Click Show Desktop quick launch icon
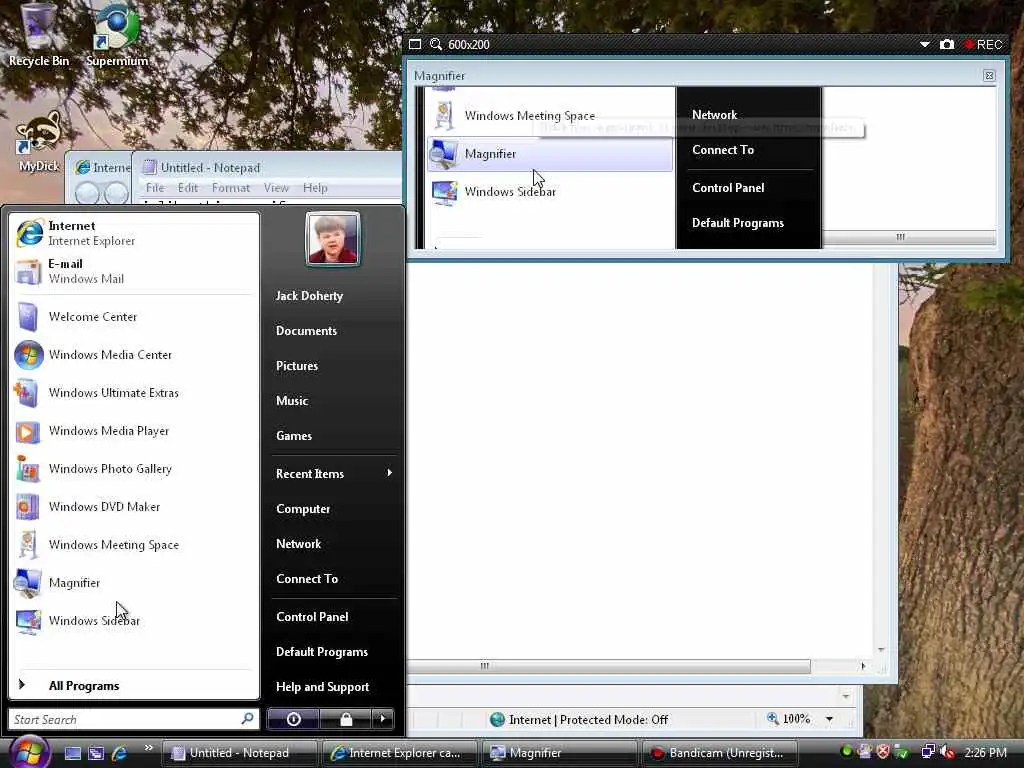 tap(72, 753)
